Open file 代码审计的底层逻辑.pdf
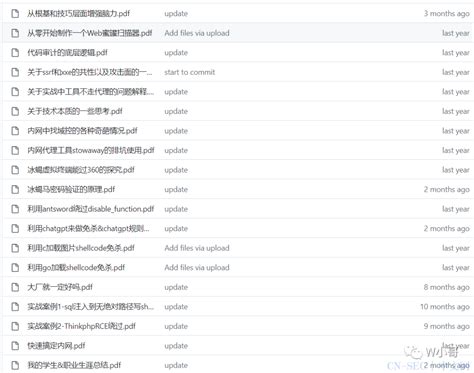474x373 pixels. point(67,53)
